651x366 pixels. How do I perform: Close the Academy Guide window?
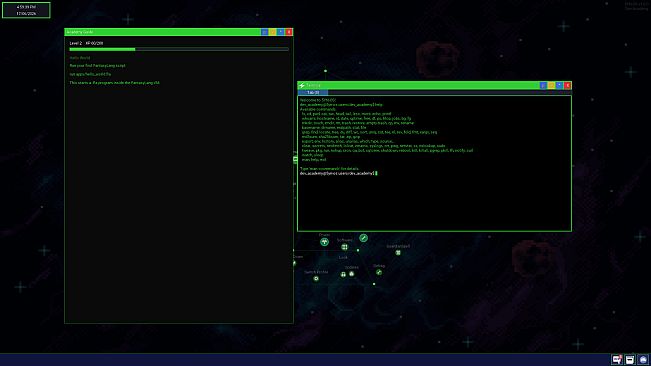(289, 32)
